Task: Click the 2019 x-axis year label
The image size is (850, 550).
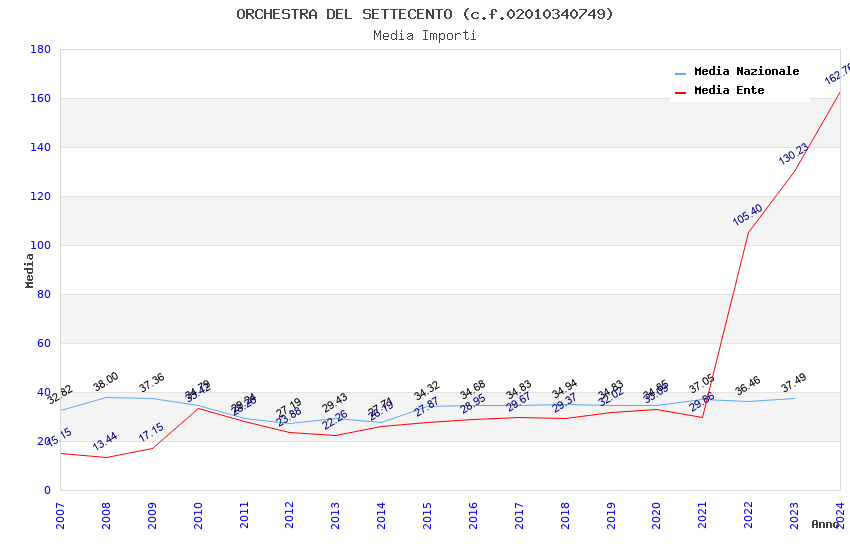Action: click(x=611, y=515)
